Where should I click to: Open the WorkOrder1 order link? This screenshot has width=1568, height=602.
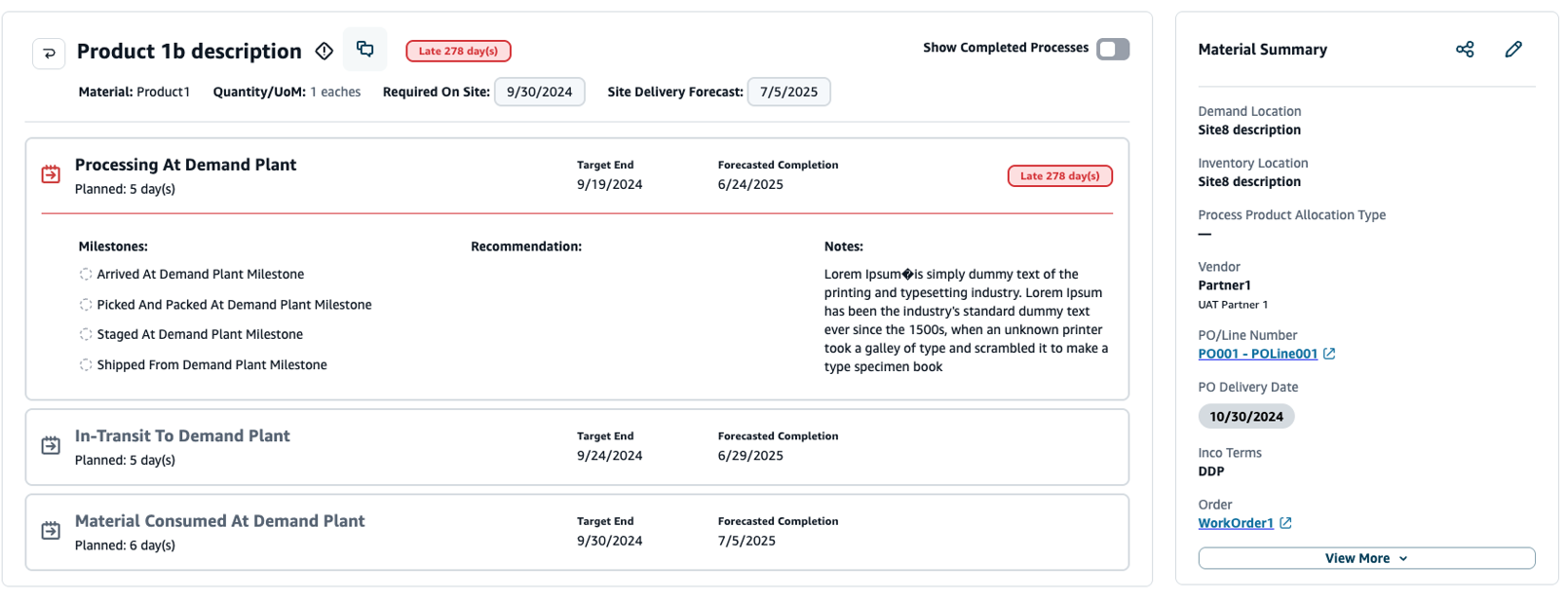(1235, 523)
